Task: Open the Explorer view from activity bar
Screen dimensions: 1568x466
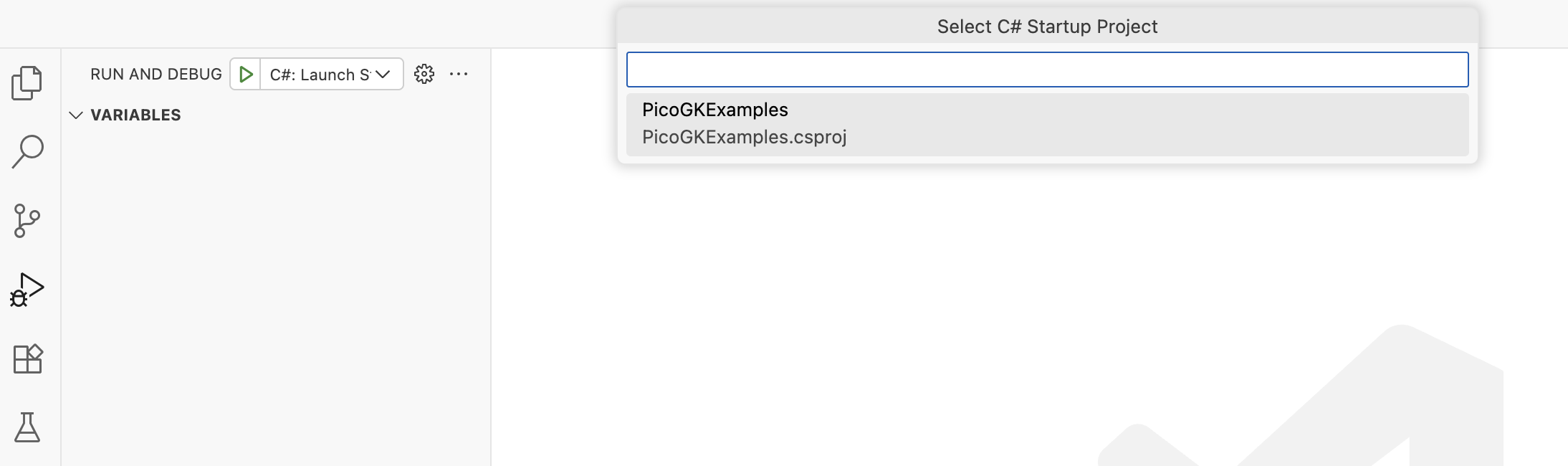Action: point(27,82)
